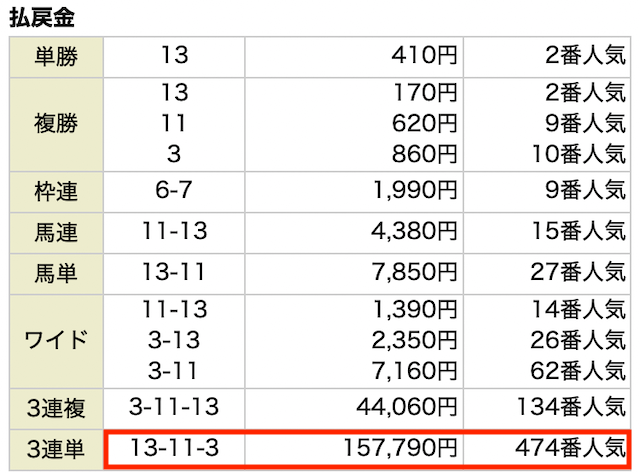Select the ワイド row header
640x473 pixels.
[x=56, y=341]
